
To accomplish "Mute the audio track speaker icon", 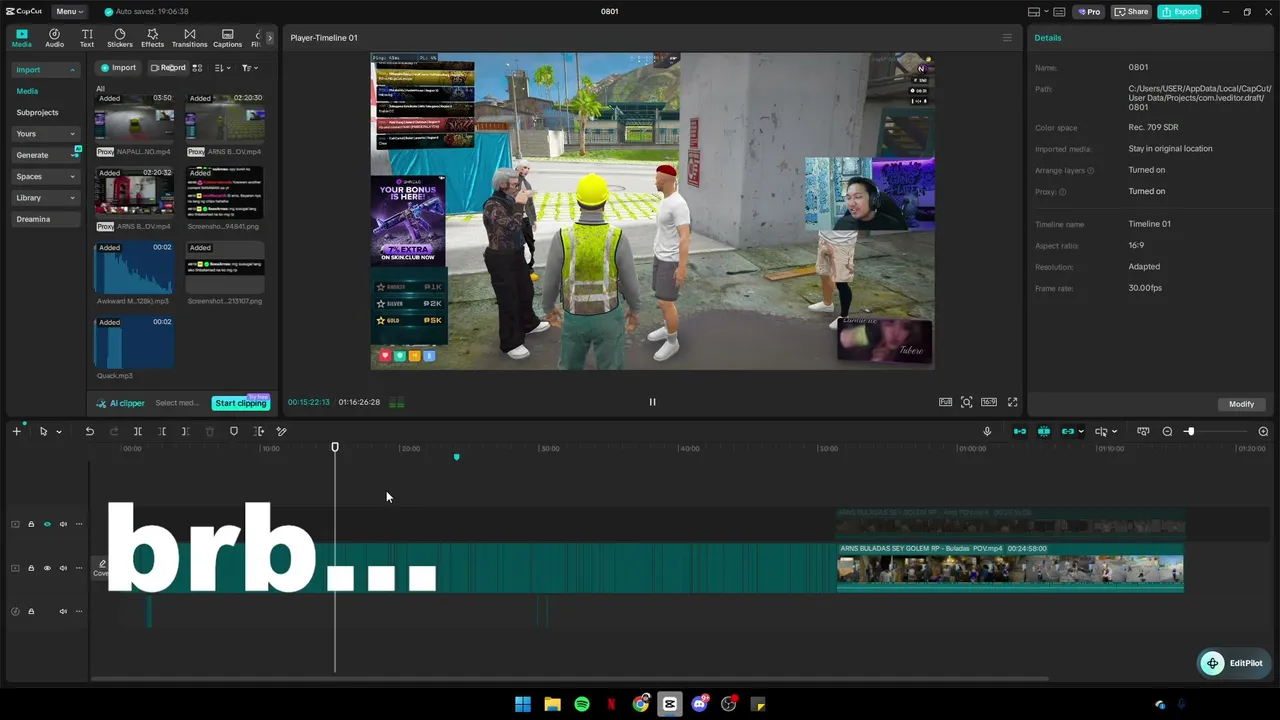I will pyautogui.click(x=63, y=611).
